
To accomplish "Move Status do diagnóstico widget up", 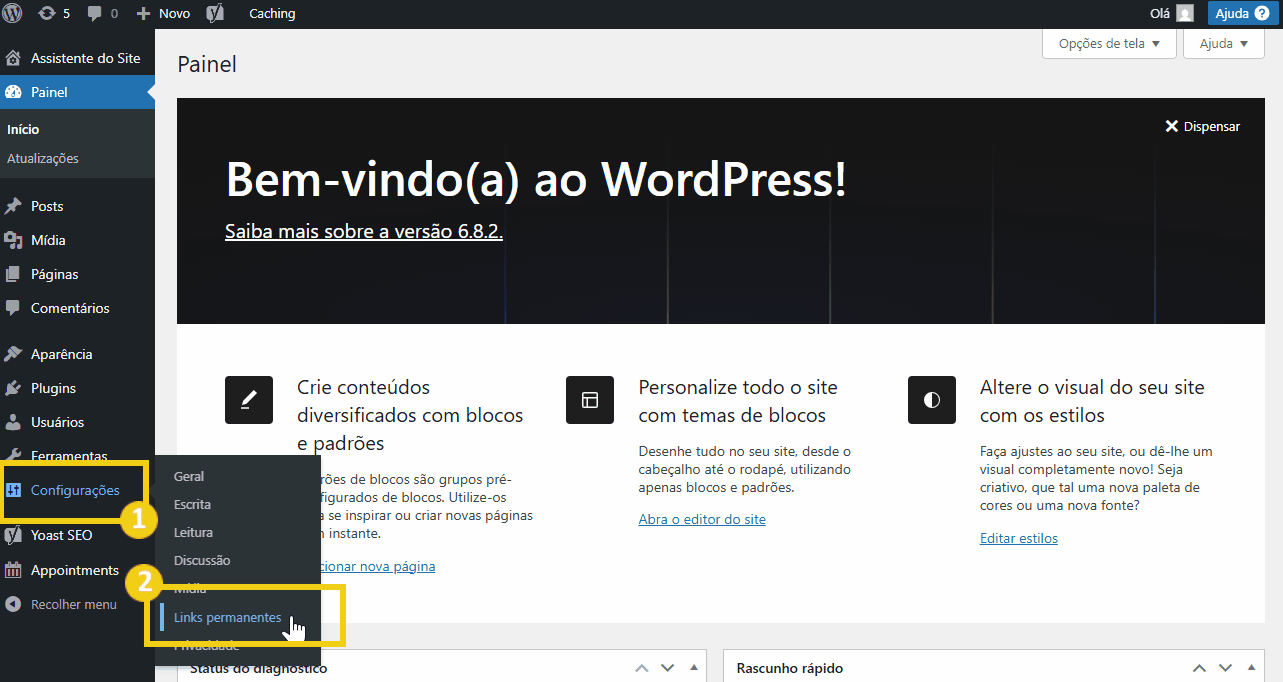I will click(x=642, y=668).
